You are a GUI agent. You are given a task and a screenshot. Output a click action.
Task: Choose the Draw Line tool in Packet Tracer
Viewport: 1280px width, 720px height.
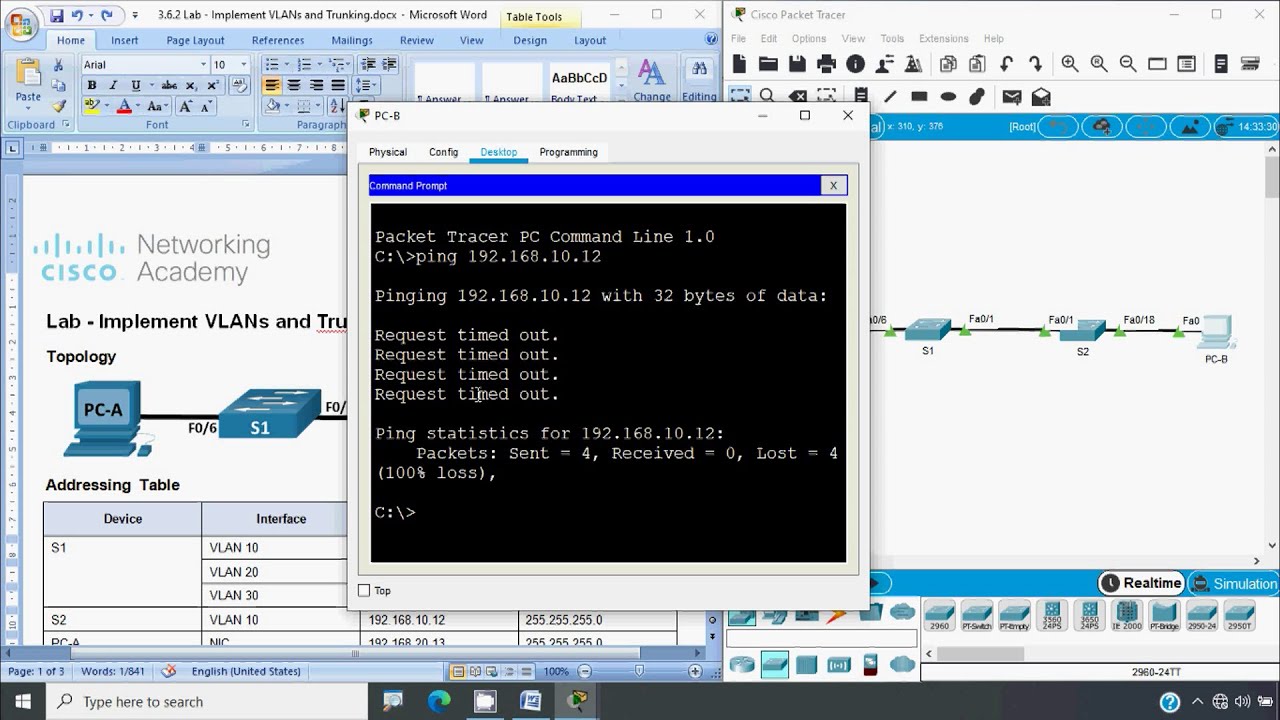click(890, 97)
